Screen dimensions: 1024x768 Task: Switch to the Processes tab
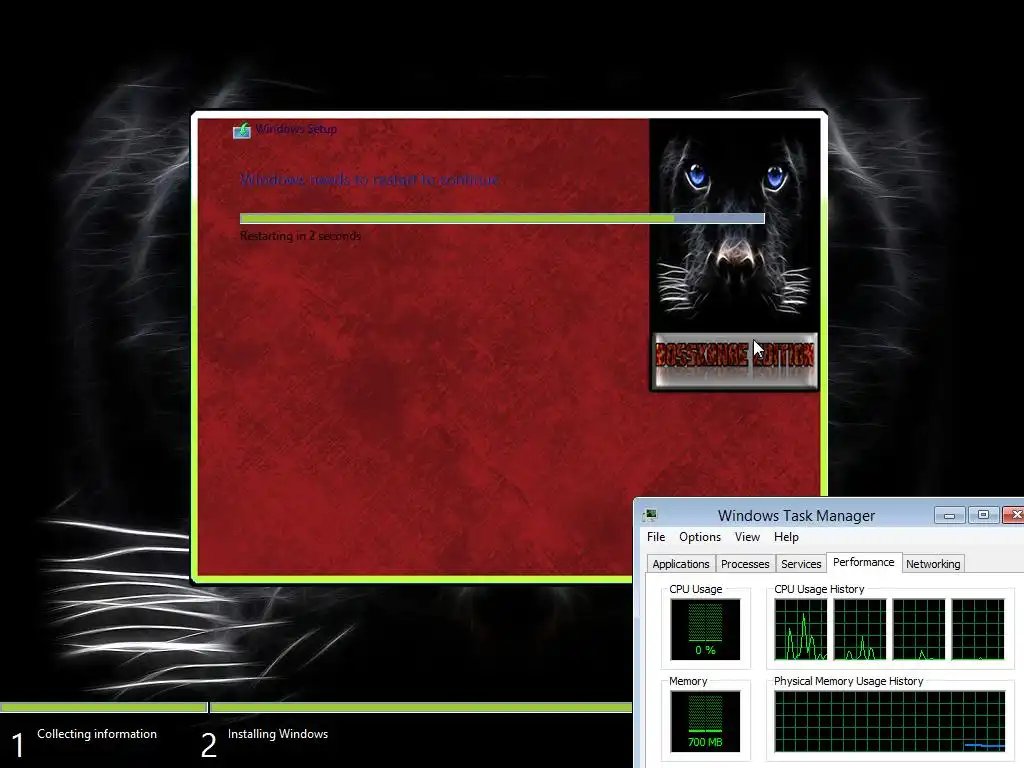coord(744,564)
